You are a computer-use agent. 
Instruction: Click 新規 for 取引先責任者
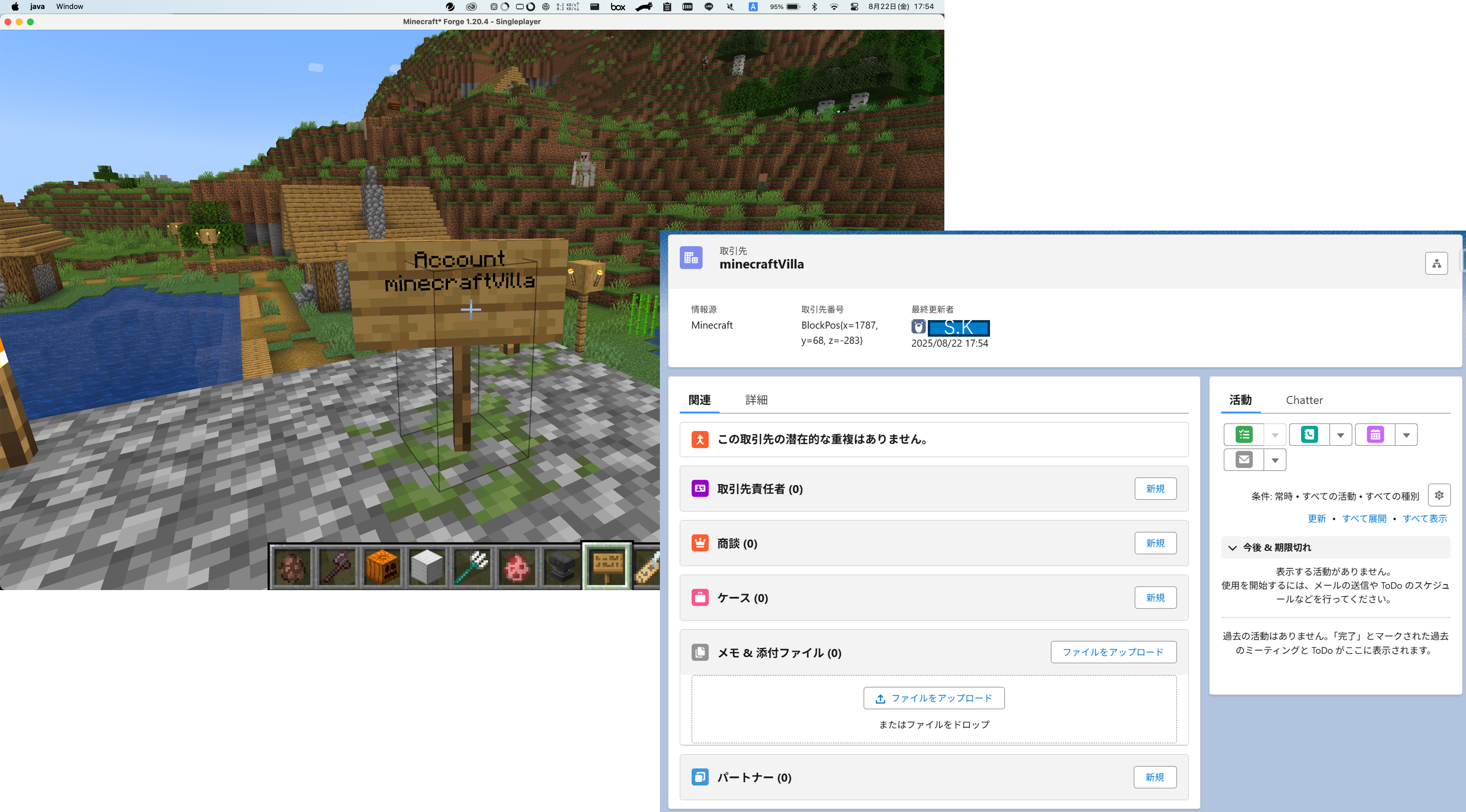click(x=1155, y=488)
